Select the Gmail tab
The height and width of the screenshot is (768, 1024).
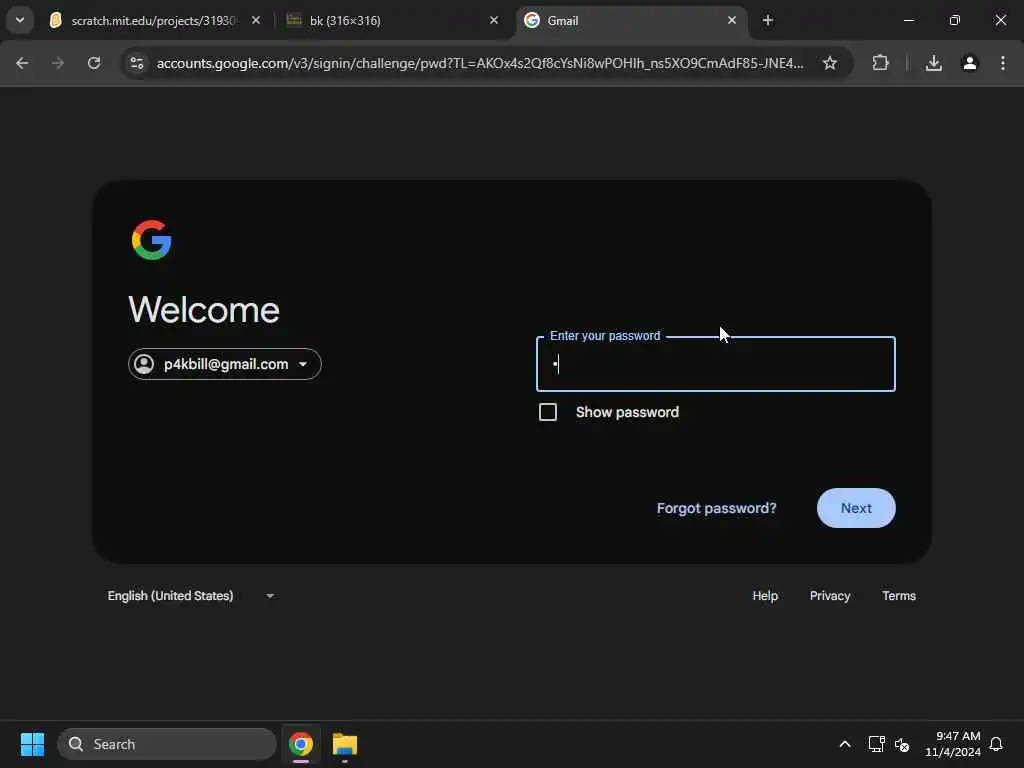pos(632,21)
